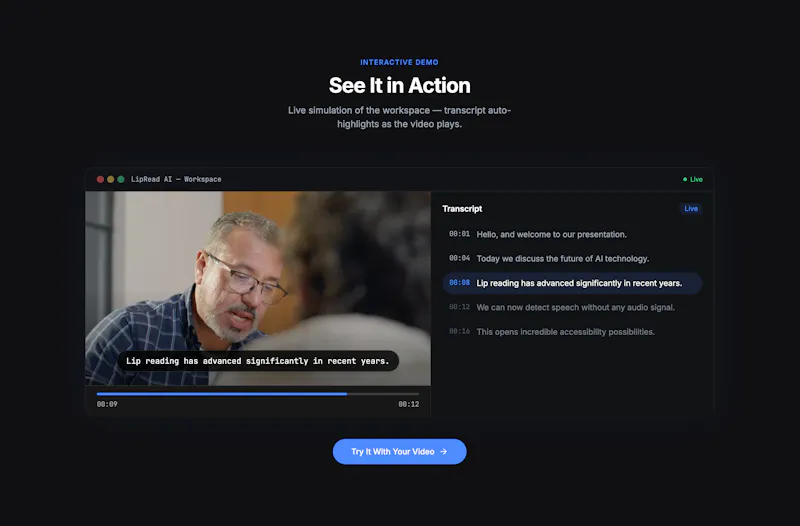Click the green Live status indicator in titlebar
Screen dimensions: 800x526
click(x=693, y=180)
